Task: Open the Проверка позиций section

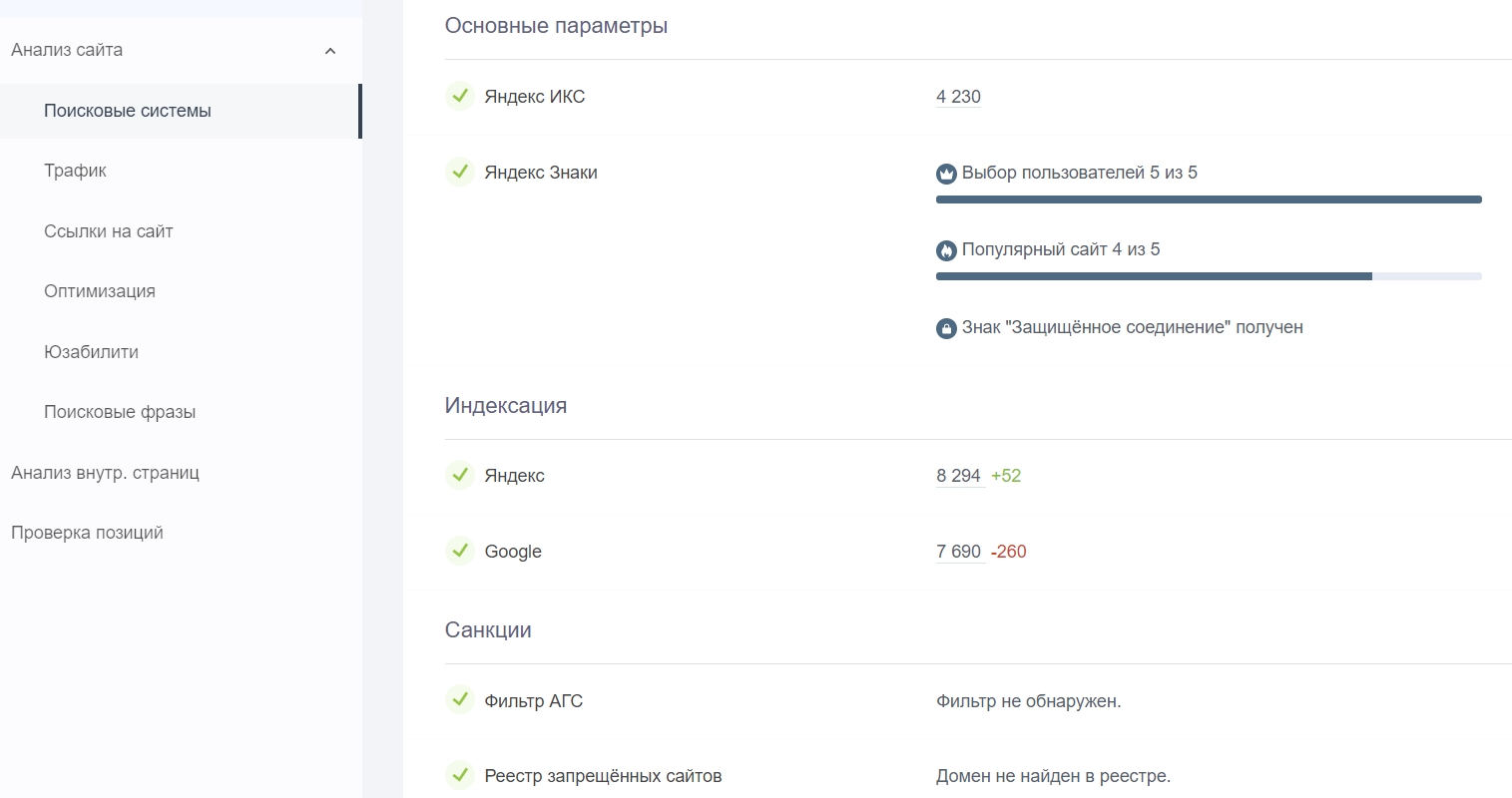Action: (x=87, y=533)
